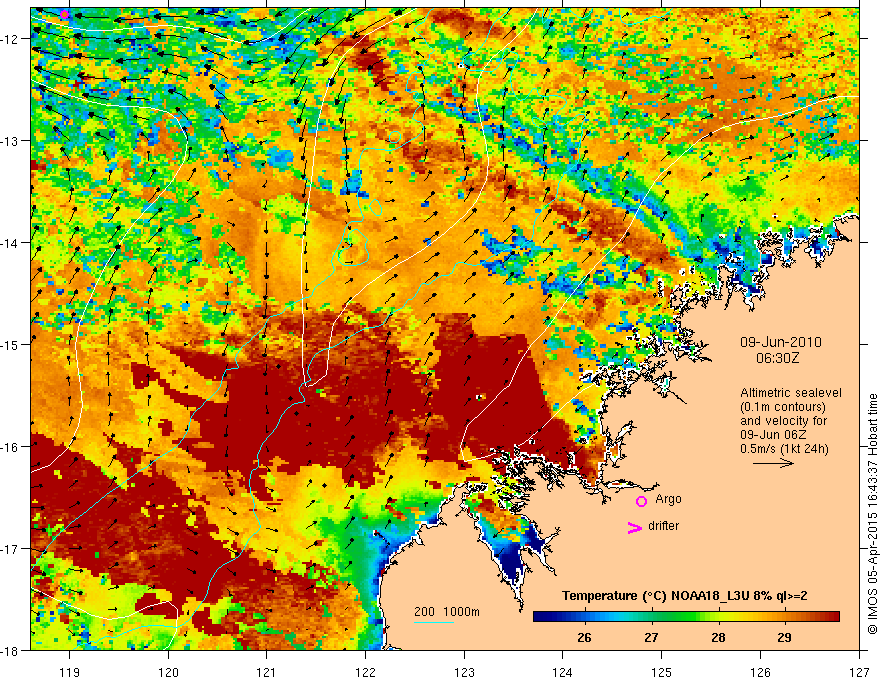This screenshot has height=680, width=880.
Task: Click the '200 1000m' depth label
Action: point(447,612)
